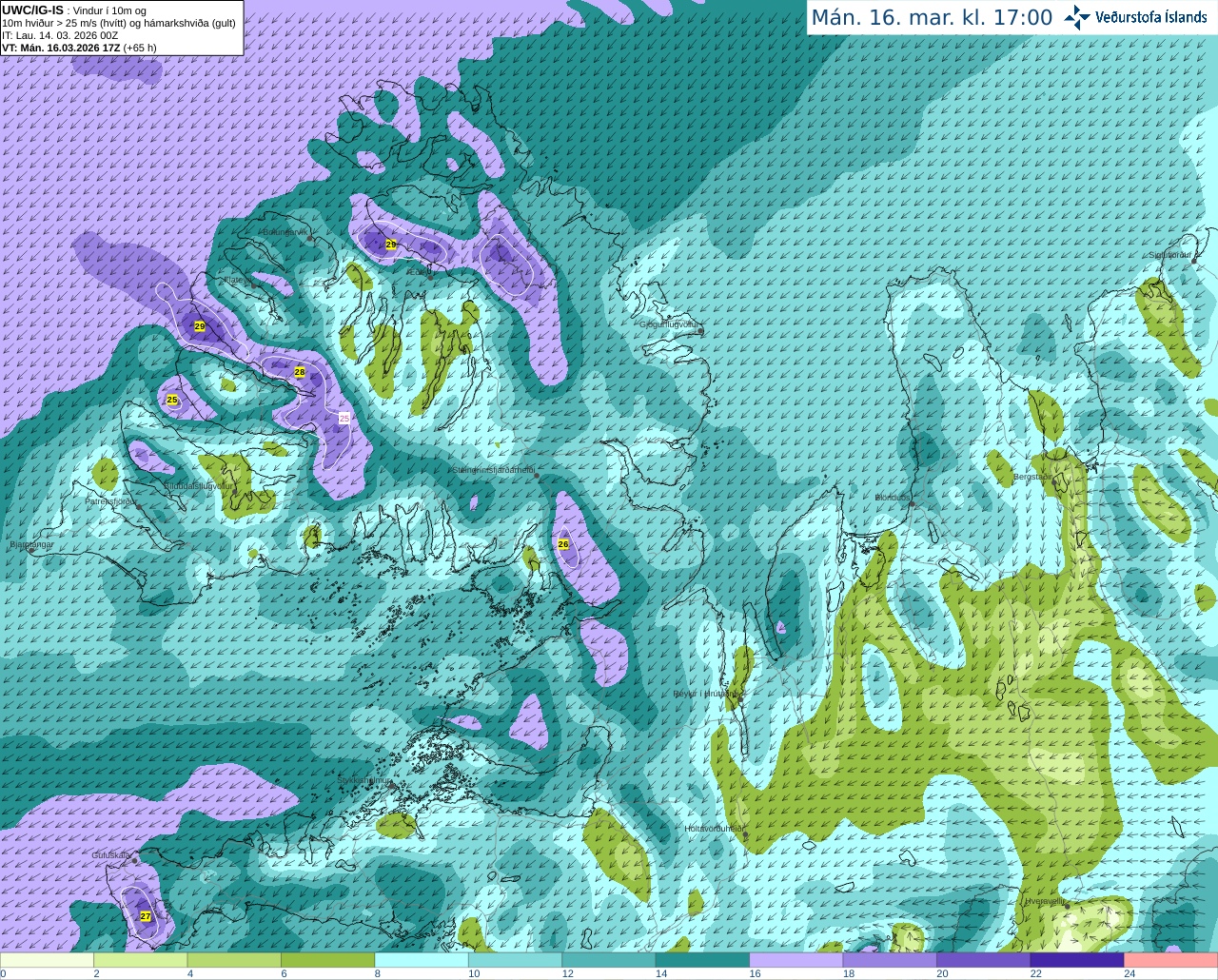Click the 'UWC/IG-IS' model title

click(32, 10)
